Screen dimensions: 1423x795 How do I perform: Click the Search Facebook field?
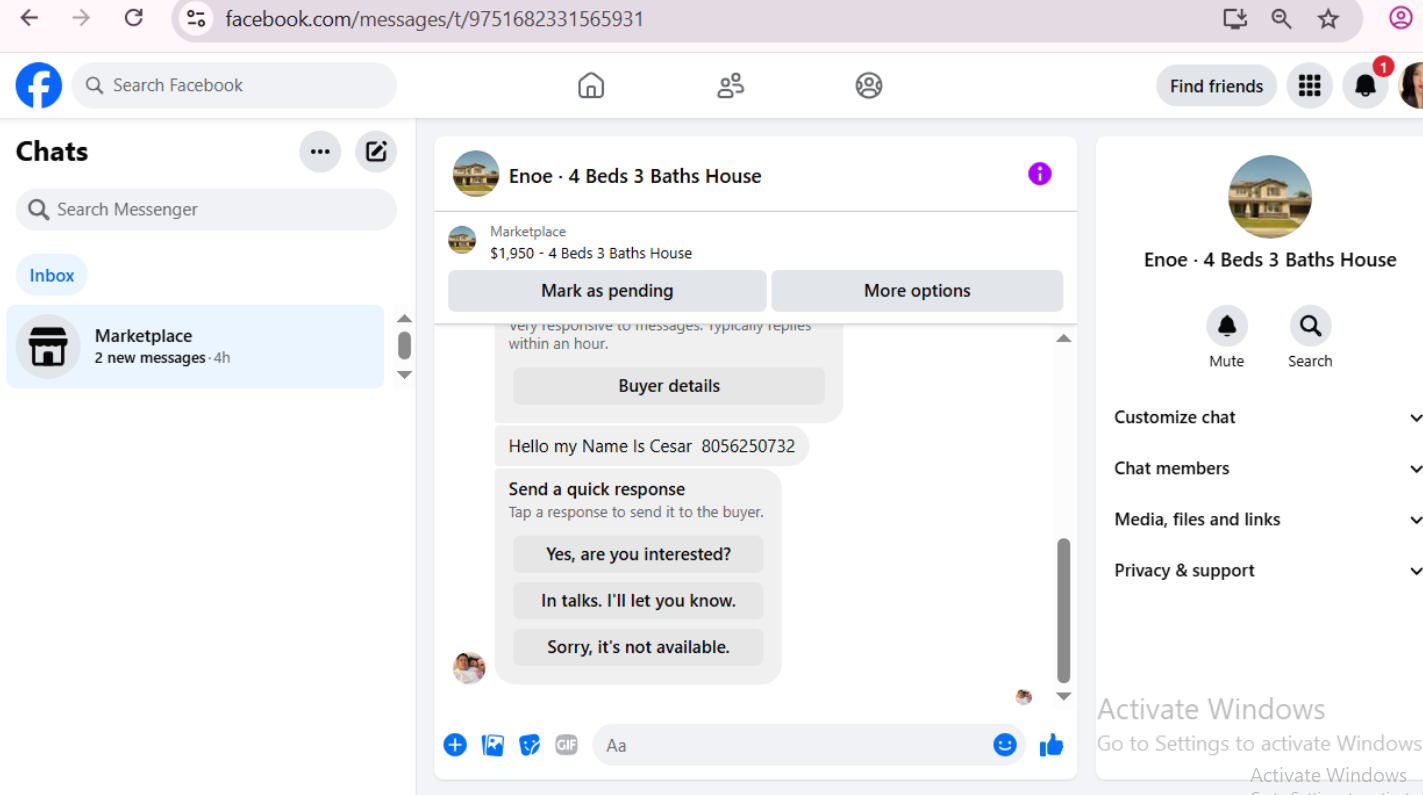(234, 86)
